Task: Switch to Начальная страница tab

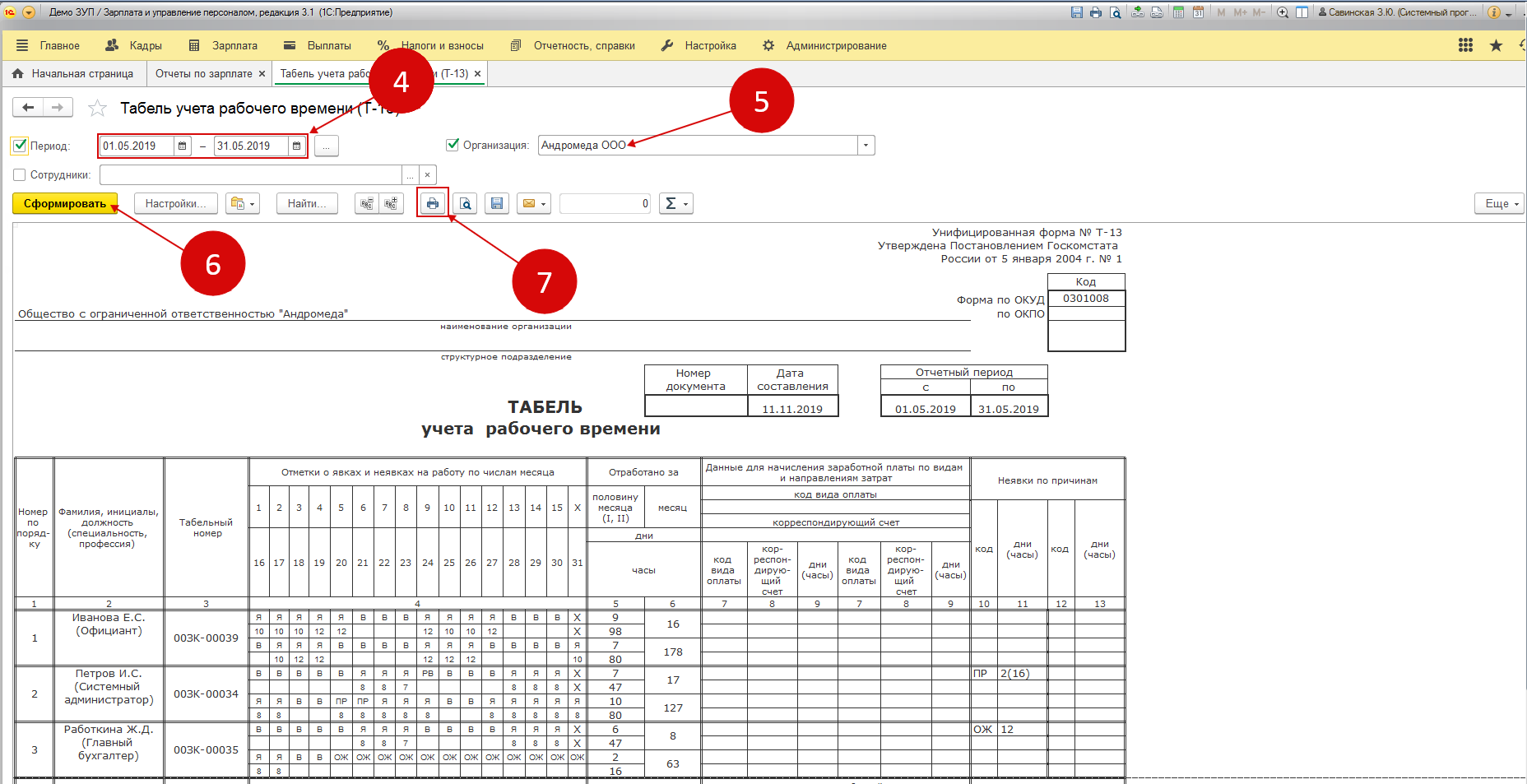Action: 73,73
